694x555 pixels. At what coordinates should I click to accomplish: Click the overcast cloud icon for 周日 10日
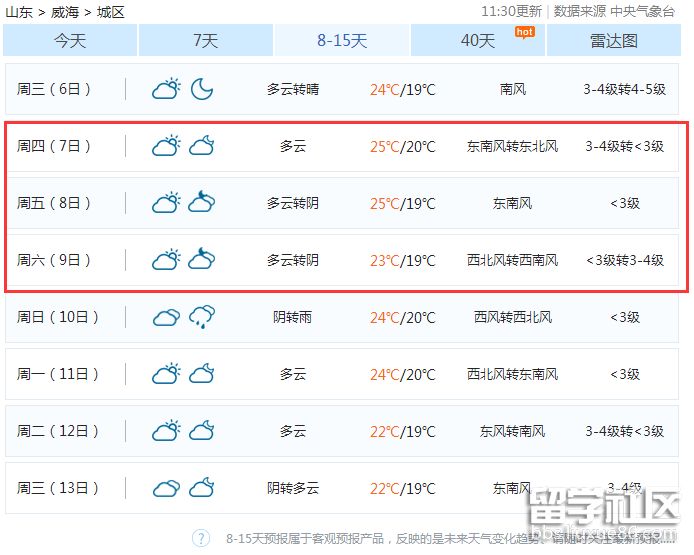[x=166, y=318]
